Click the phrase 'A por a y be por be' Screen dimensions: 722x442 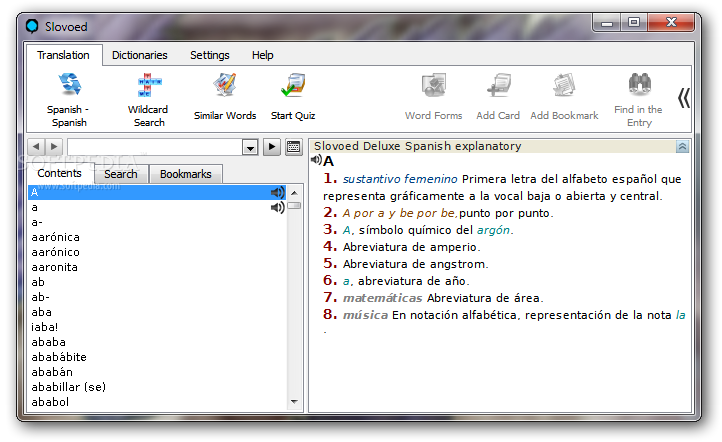399,213
